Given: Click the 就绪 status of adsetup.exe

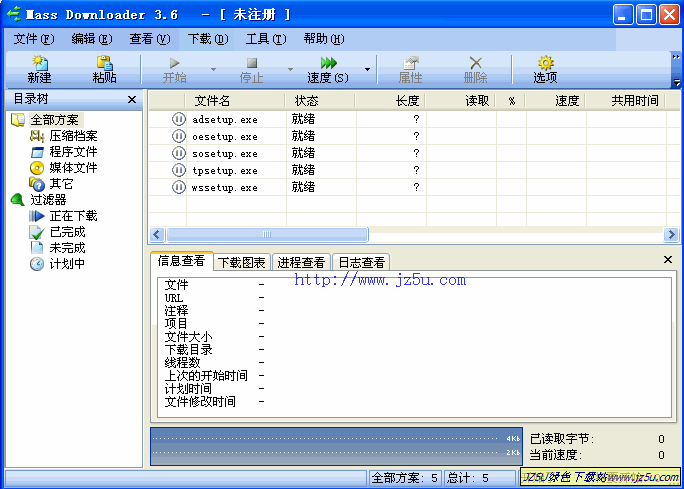Looking at the screenshot, I should pyautogui.click(x=303, y=119).
